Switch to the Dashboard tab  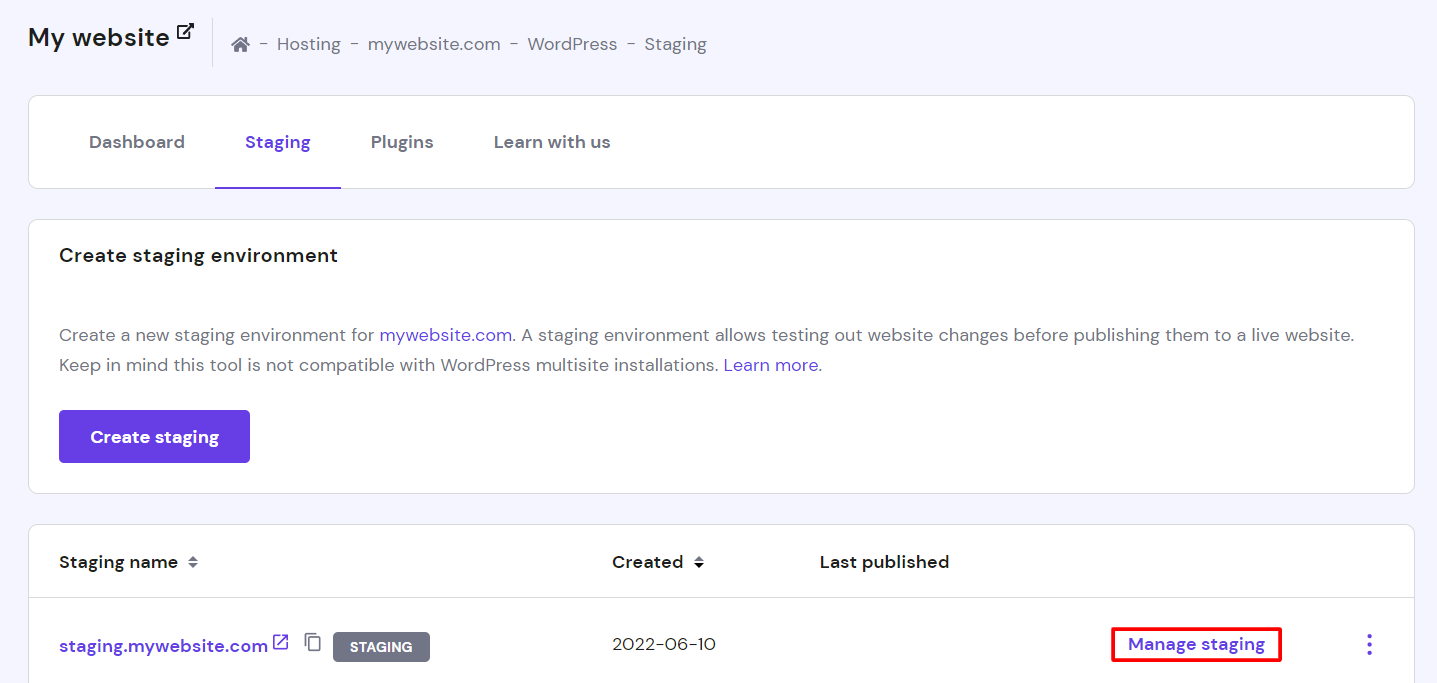coord(136,141)
